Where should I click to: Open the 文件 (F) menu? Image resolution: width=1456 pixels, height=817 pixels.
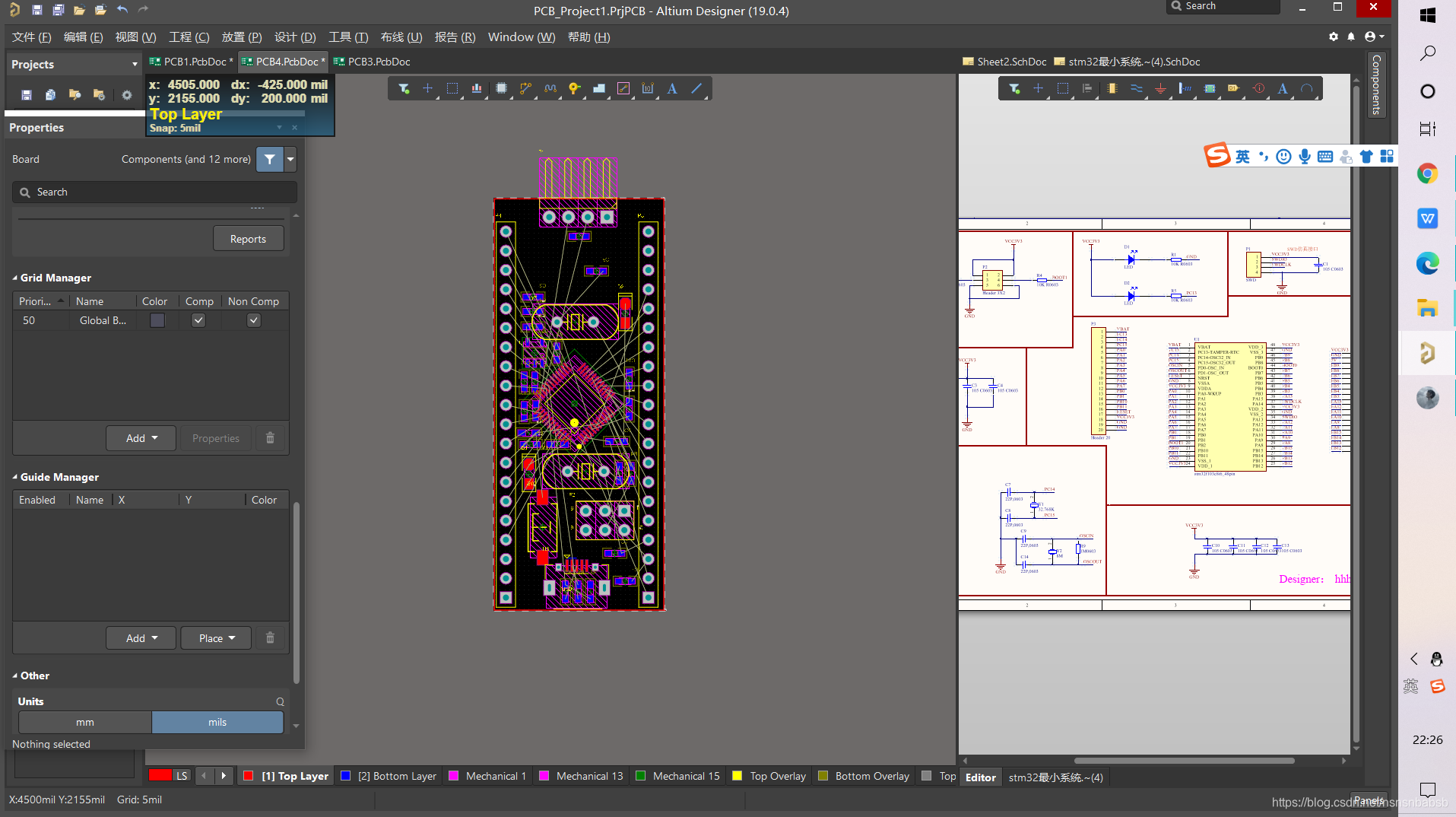[32, 37]
